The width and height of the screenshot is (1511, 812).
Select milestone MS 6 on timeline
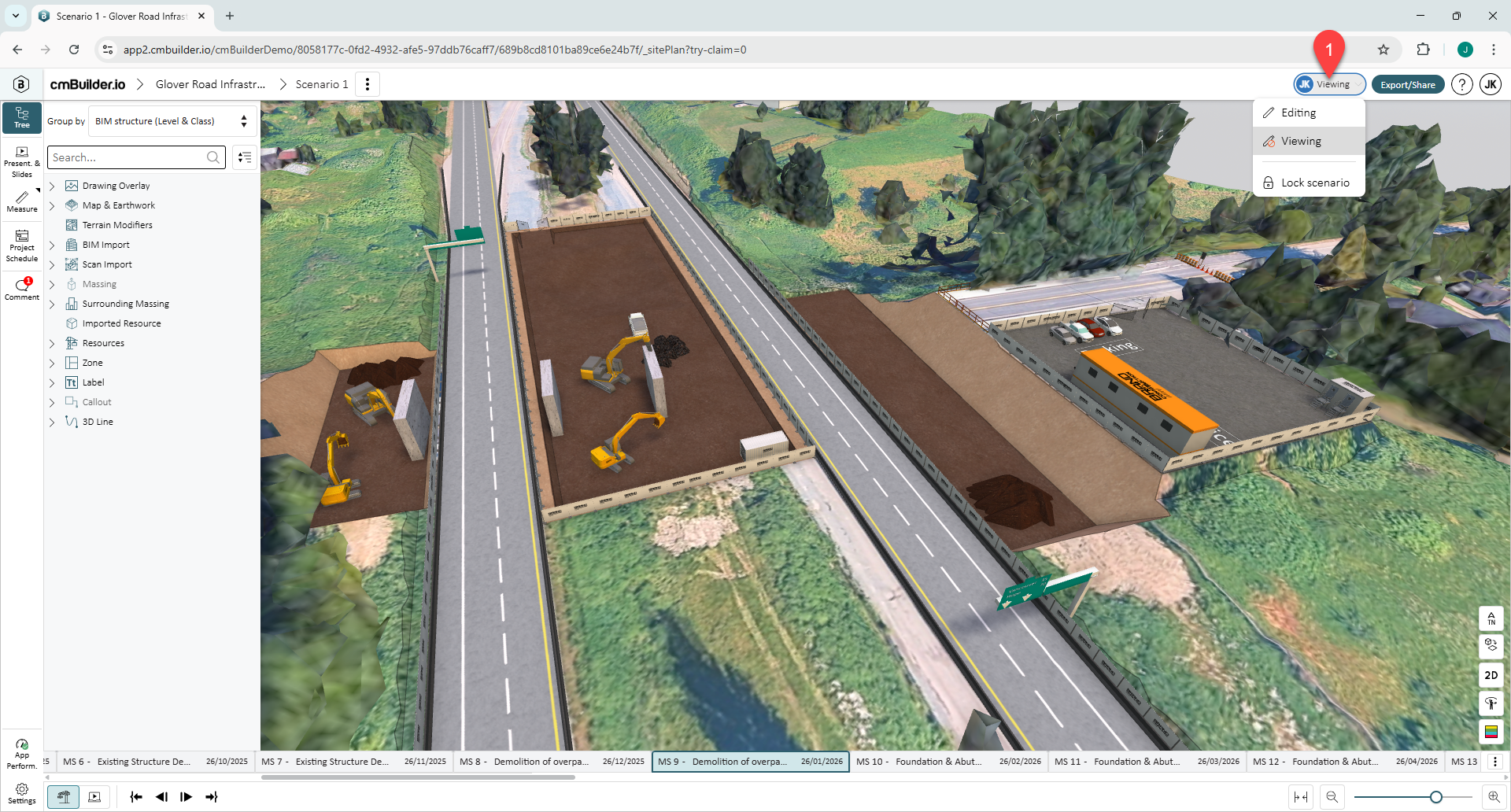pyautogui.click(x=155, y=762)
